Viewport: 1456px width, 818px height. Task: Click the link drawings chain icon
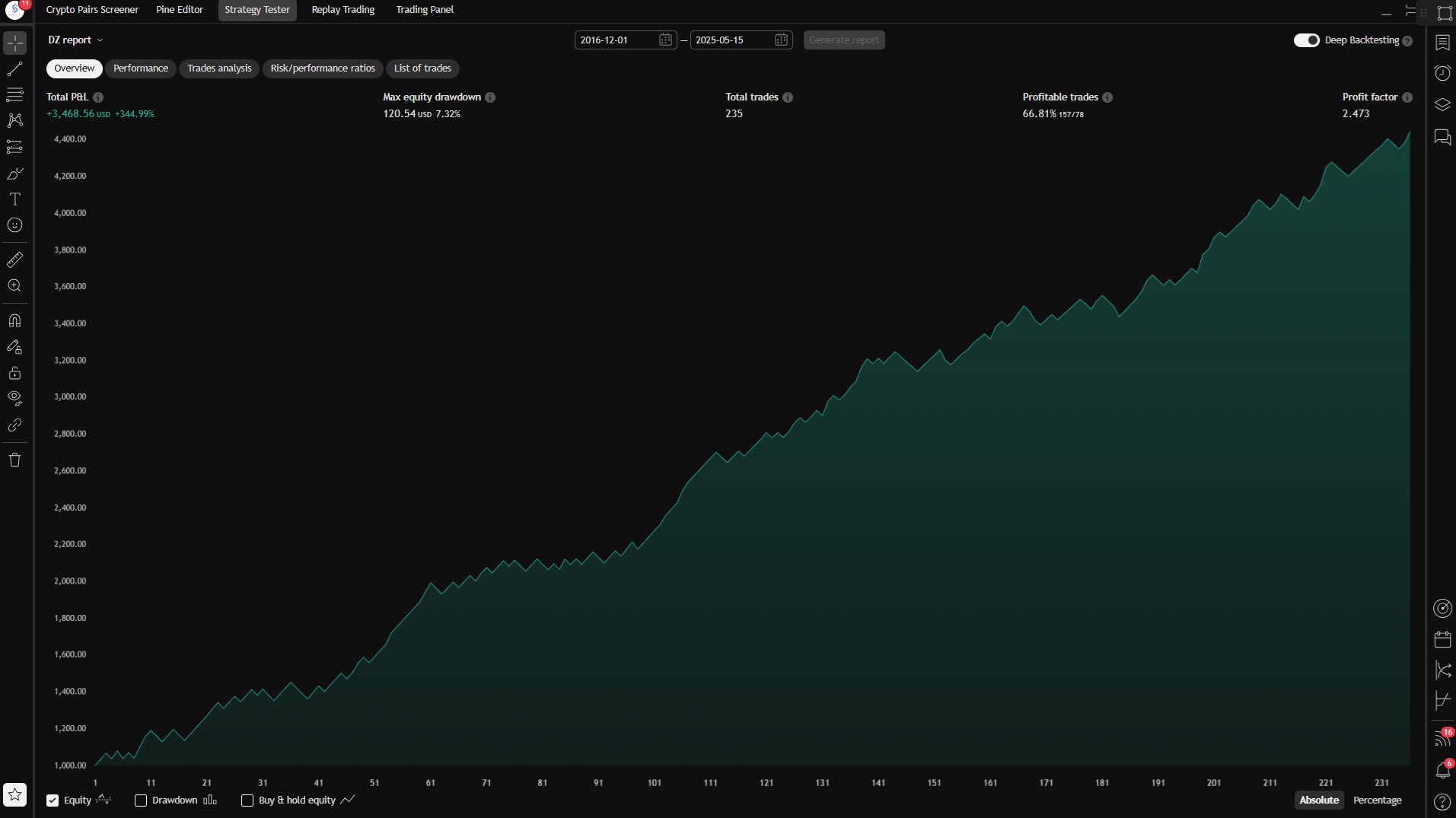tap(14, 425)
